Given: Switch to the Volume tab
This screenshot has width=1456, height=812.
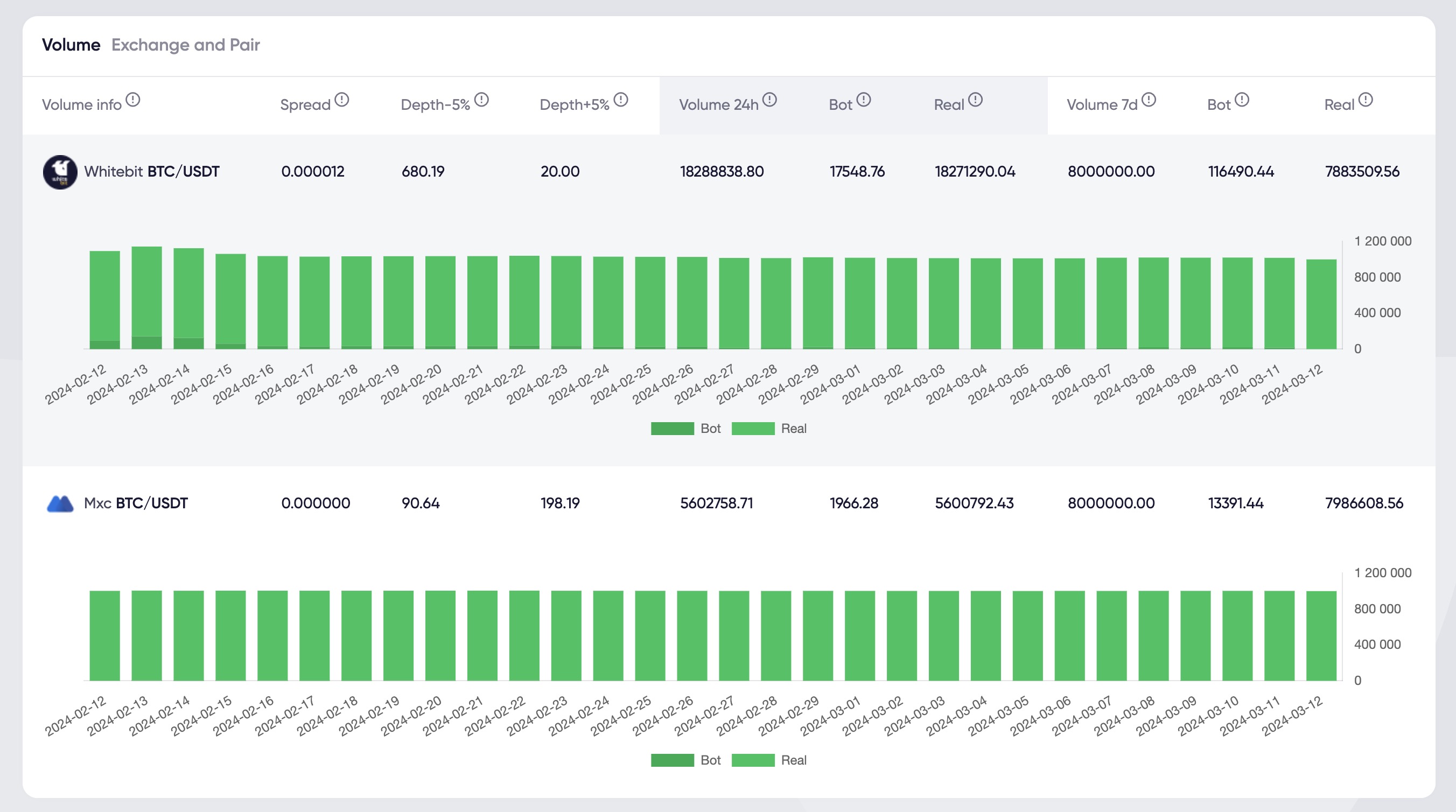Looking at the screenshot, I should [x=71, y=45].
